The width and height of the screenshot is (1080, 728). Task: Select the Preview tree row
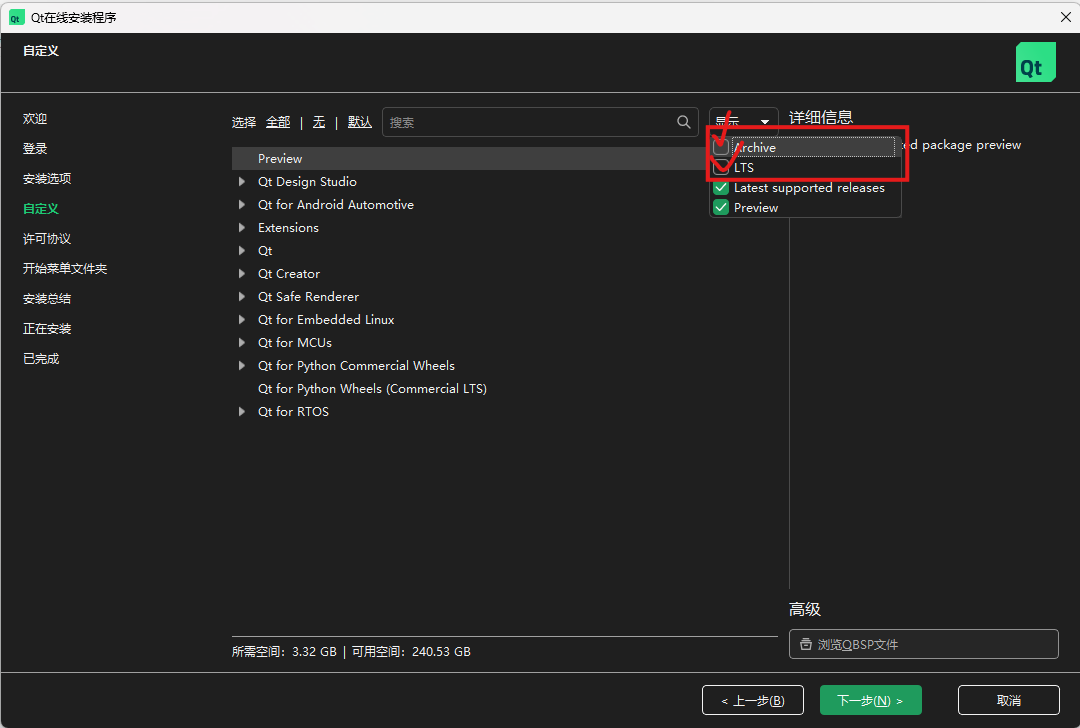pyautogui.click(x=470, y=158)
